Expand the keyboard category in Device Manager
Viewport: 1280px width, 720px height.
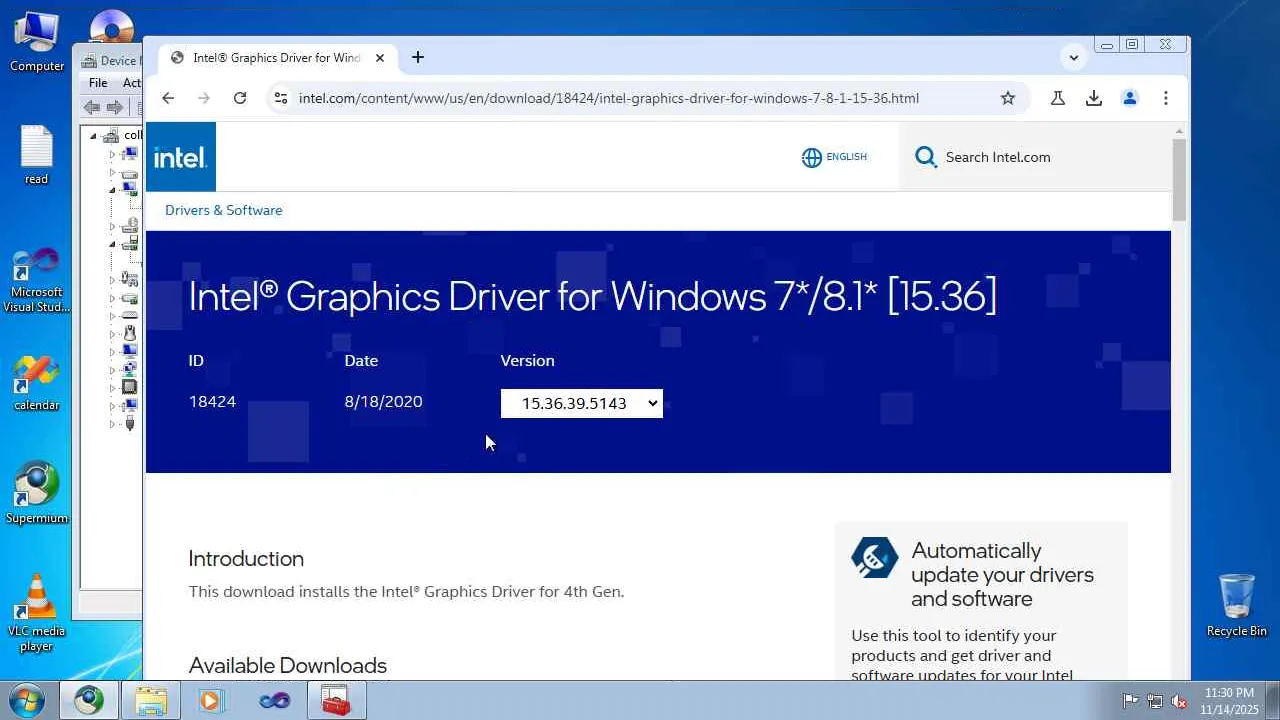(x=112, y=315)
